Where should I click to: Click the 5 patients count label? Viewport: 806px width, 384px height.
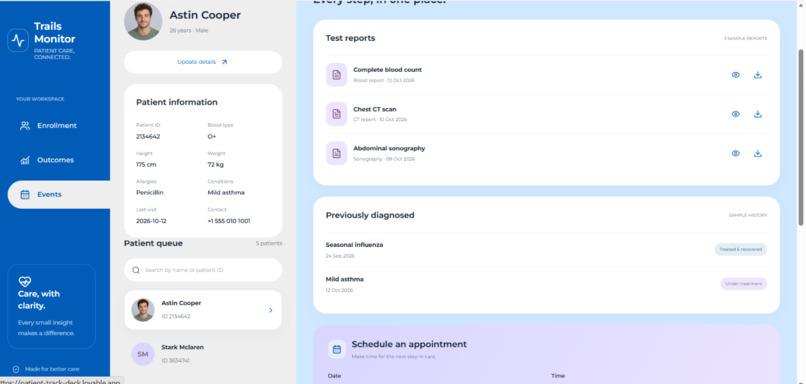click(269, 244)
